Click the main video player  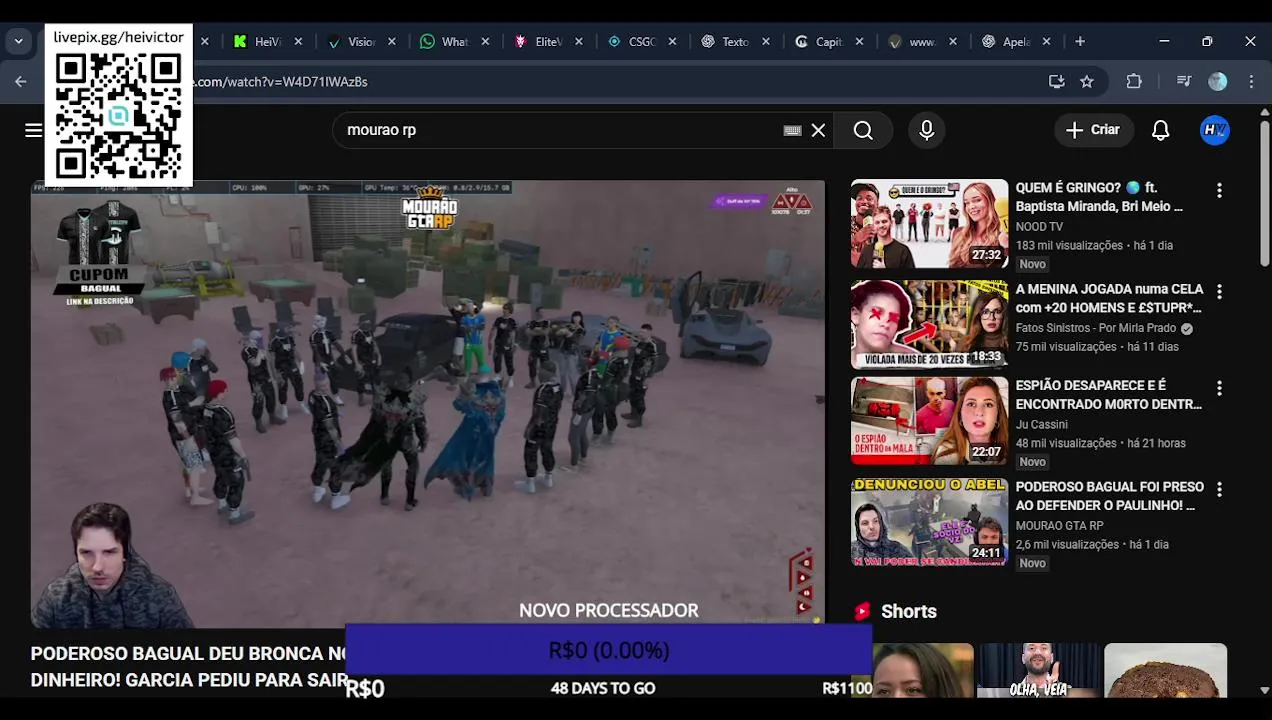click(x=428, y=404)
